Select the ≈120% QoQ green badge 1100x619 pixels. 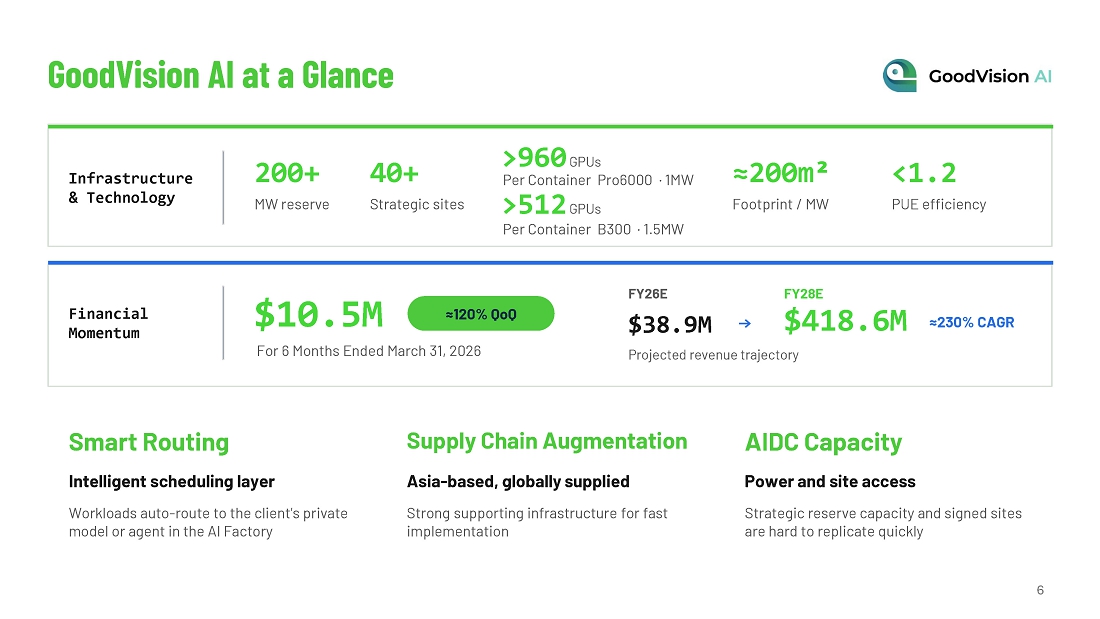coord(481,314)
